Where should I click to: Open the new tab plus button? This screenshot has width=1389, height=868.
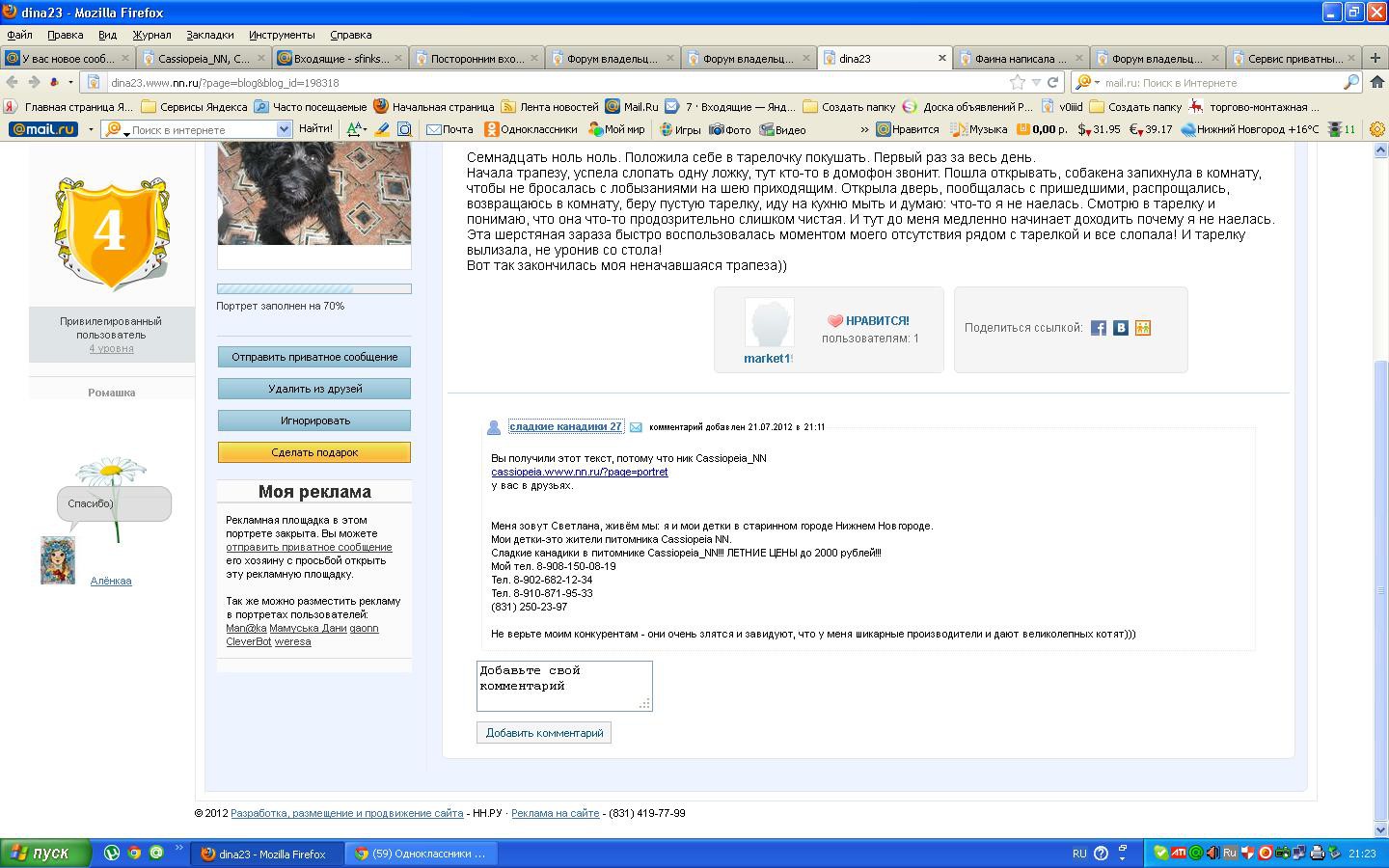point(1375,58)
